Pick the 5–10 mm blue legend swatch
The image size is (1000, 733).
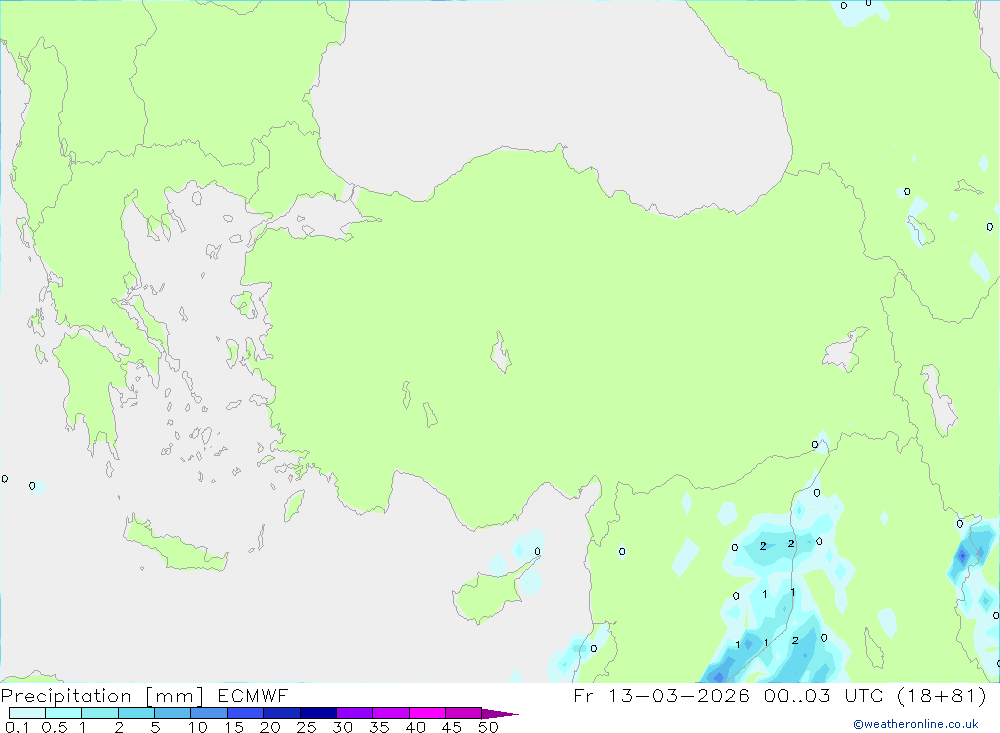(x=173, y=713)
